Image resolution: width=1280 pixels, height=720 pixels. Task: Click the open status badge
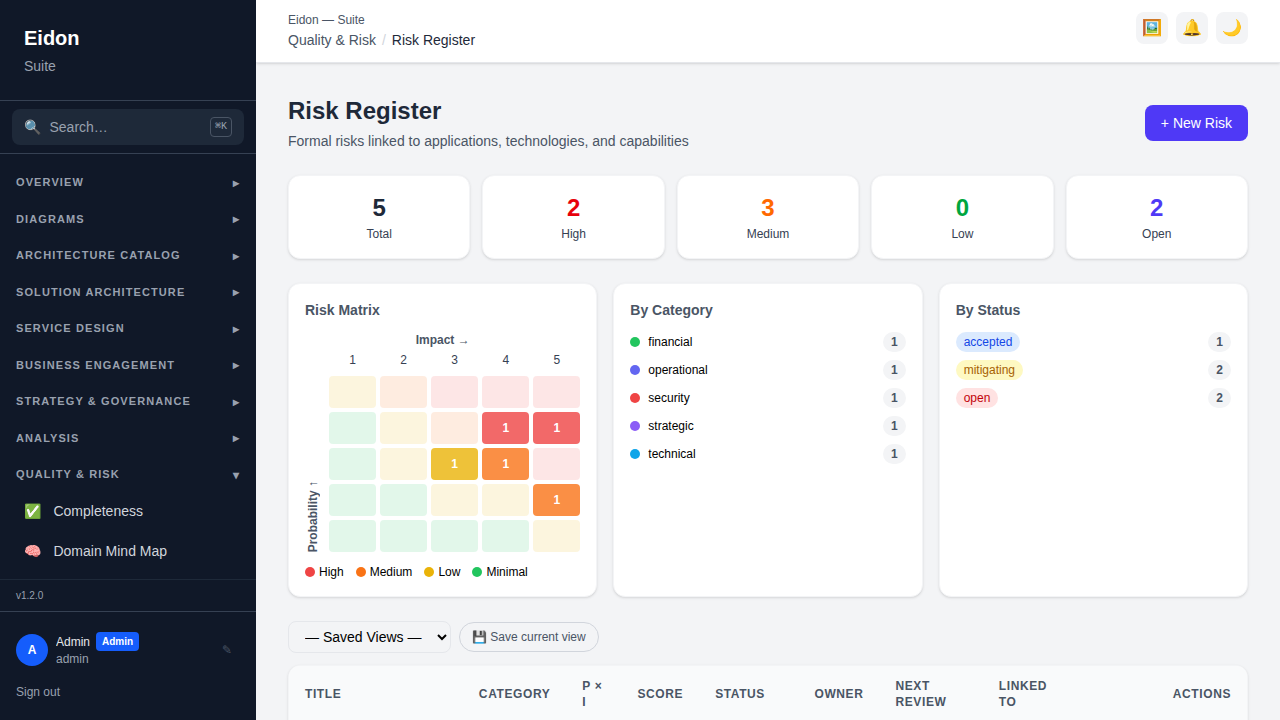[x=977, y=398]
